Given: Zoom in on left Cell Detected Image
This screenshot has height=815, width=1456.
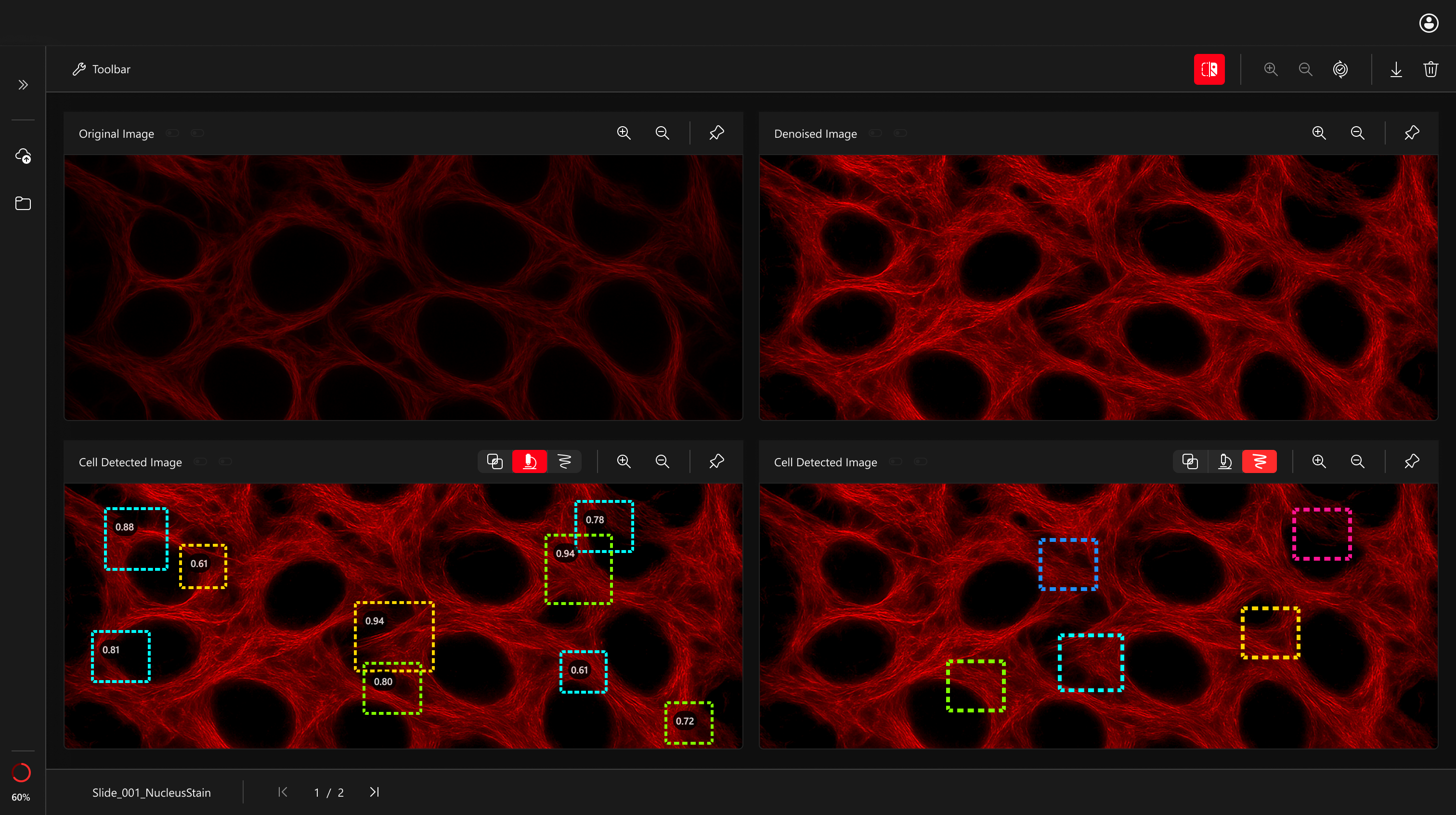Looking at the screenshot, I should point(624,461).
